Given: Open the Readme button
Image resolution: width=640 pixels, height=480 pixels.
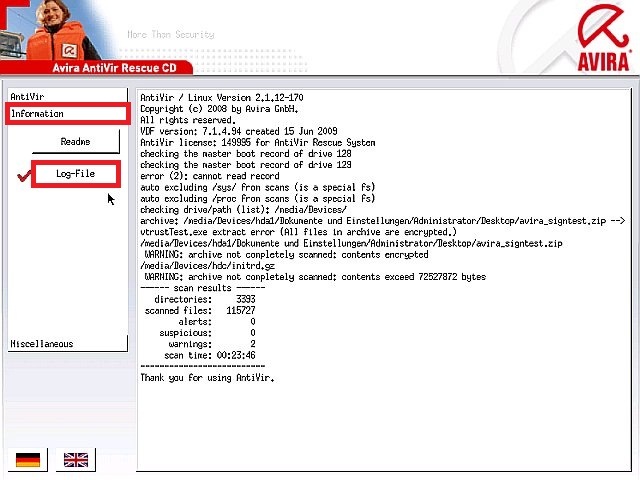Looking at the screenshot, I should click(76, 142).
